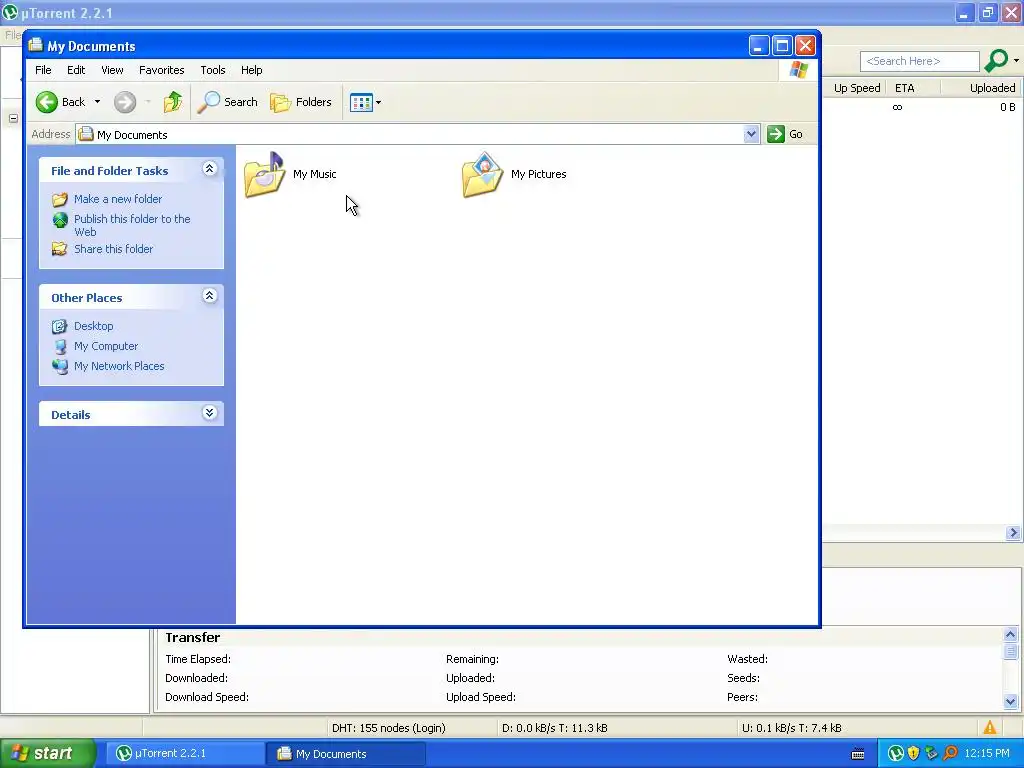Switch to µTorrent 2.2.1 taskbar button

coord(185,754)
